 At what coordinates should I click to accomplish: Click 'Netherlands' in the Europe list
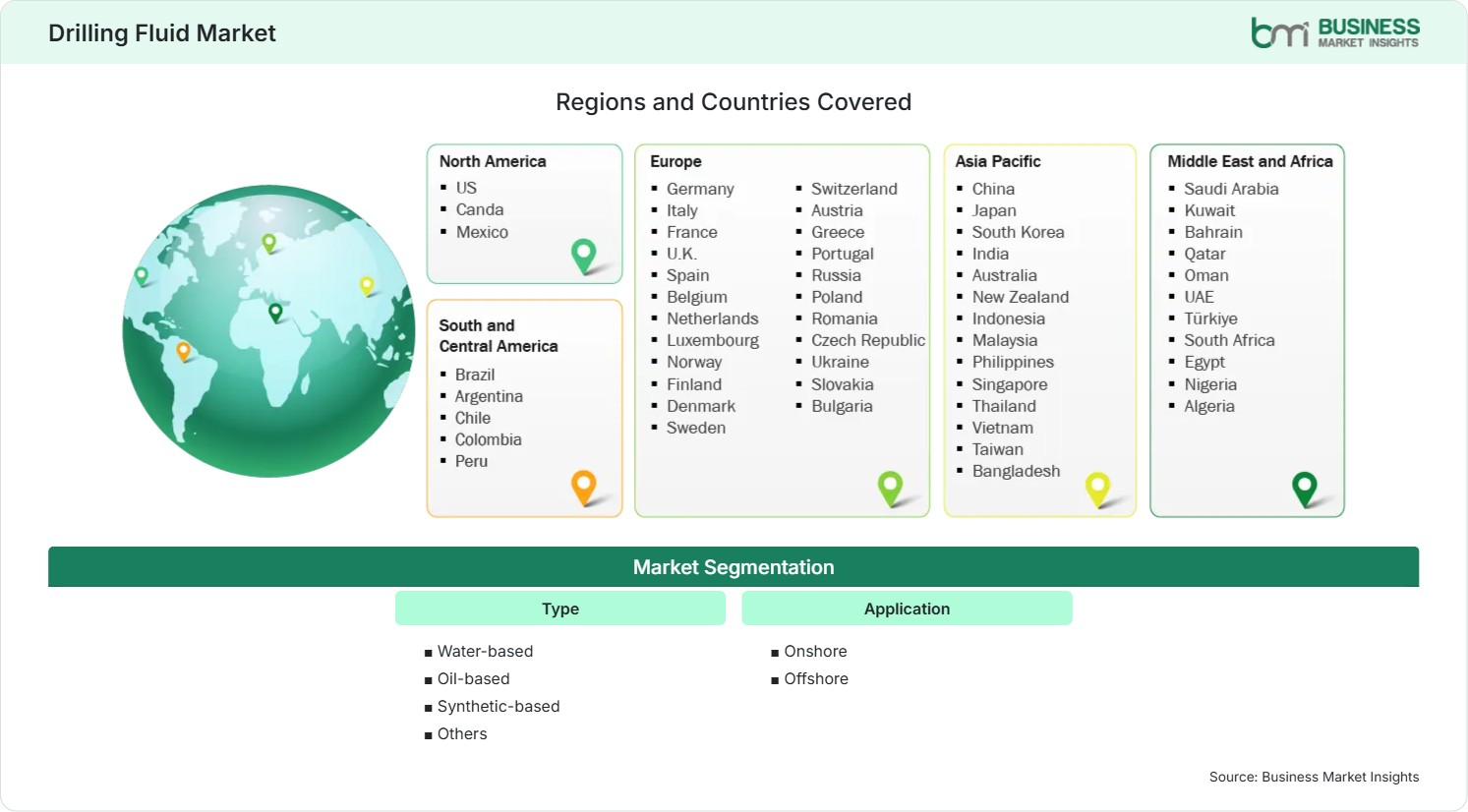click(713, 319)
